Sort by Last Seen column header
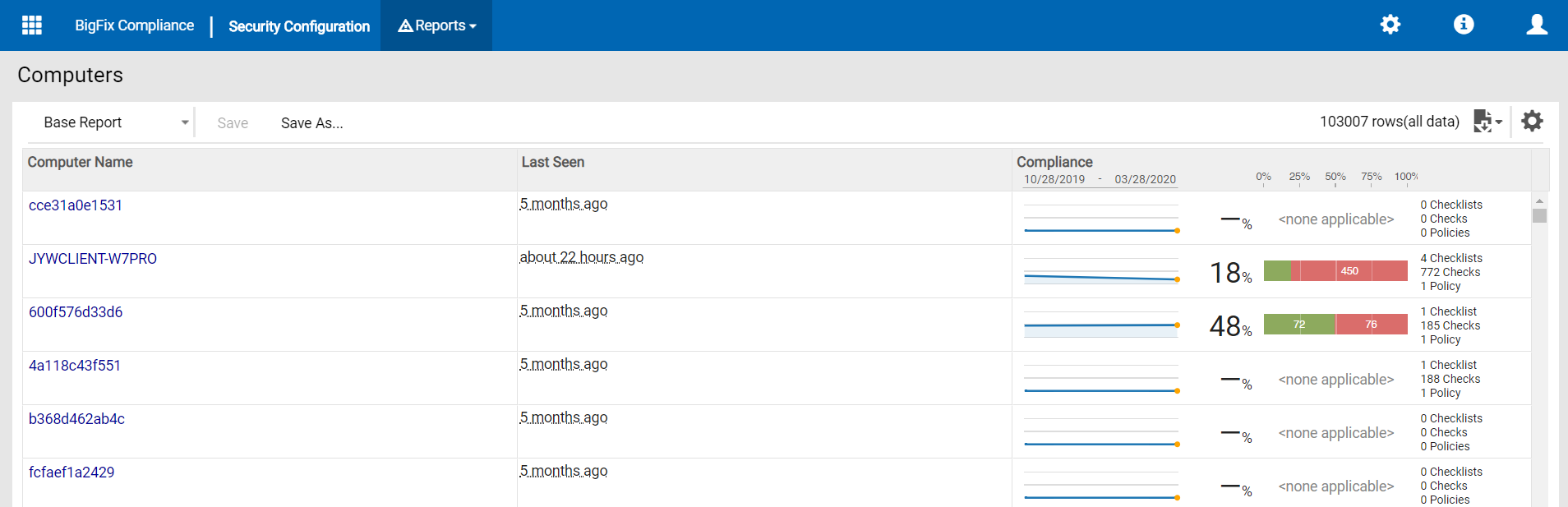This screenshot has width=1568, height=507. tap(553, 163)
